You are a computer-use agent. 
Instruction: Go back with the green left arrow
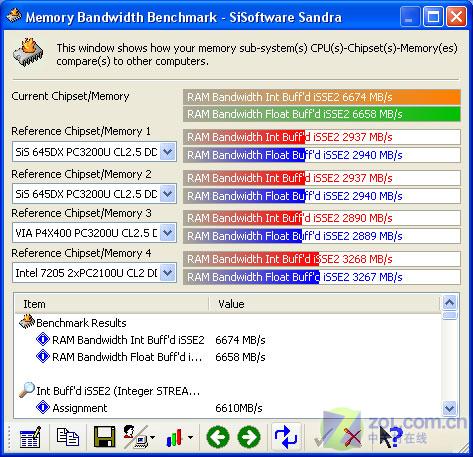click(x=218, y=437)
